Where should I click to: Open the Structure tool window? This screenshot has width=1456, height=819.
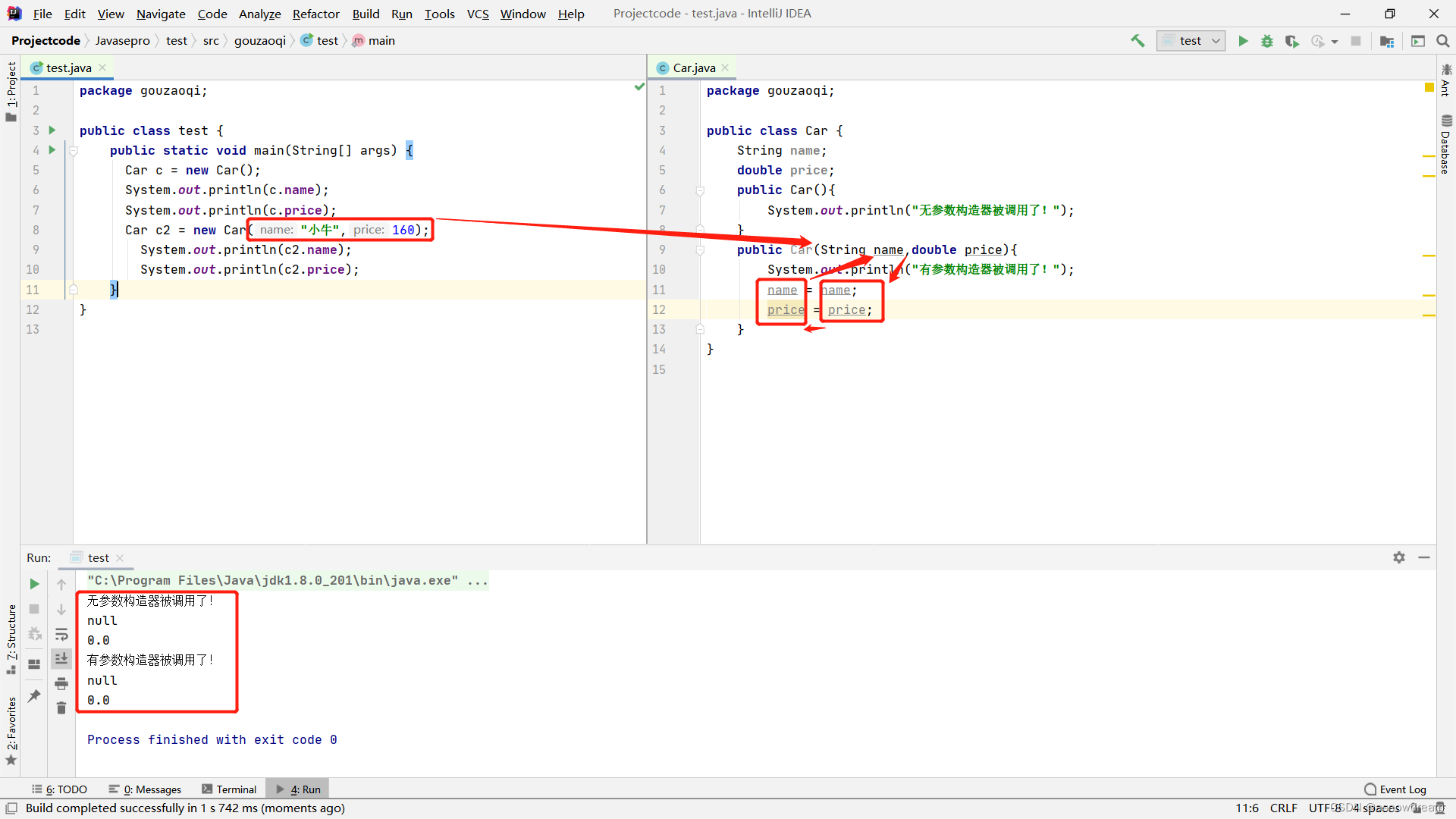[x=11, y=639]
